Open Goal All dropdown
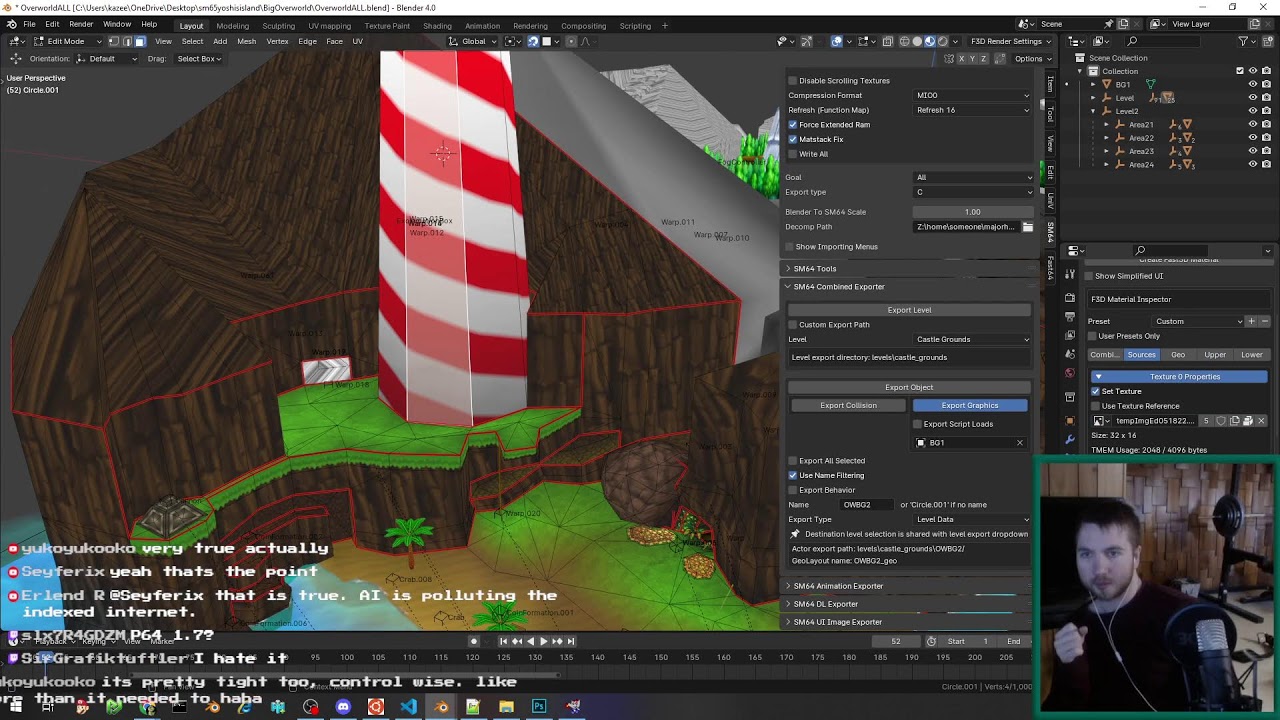Image resolution: width=1280 pixels, height=720 pixels. pos(972,177)
